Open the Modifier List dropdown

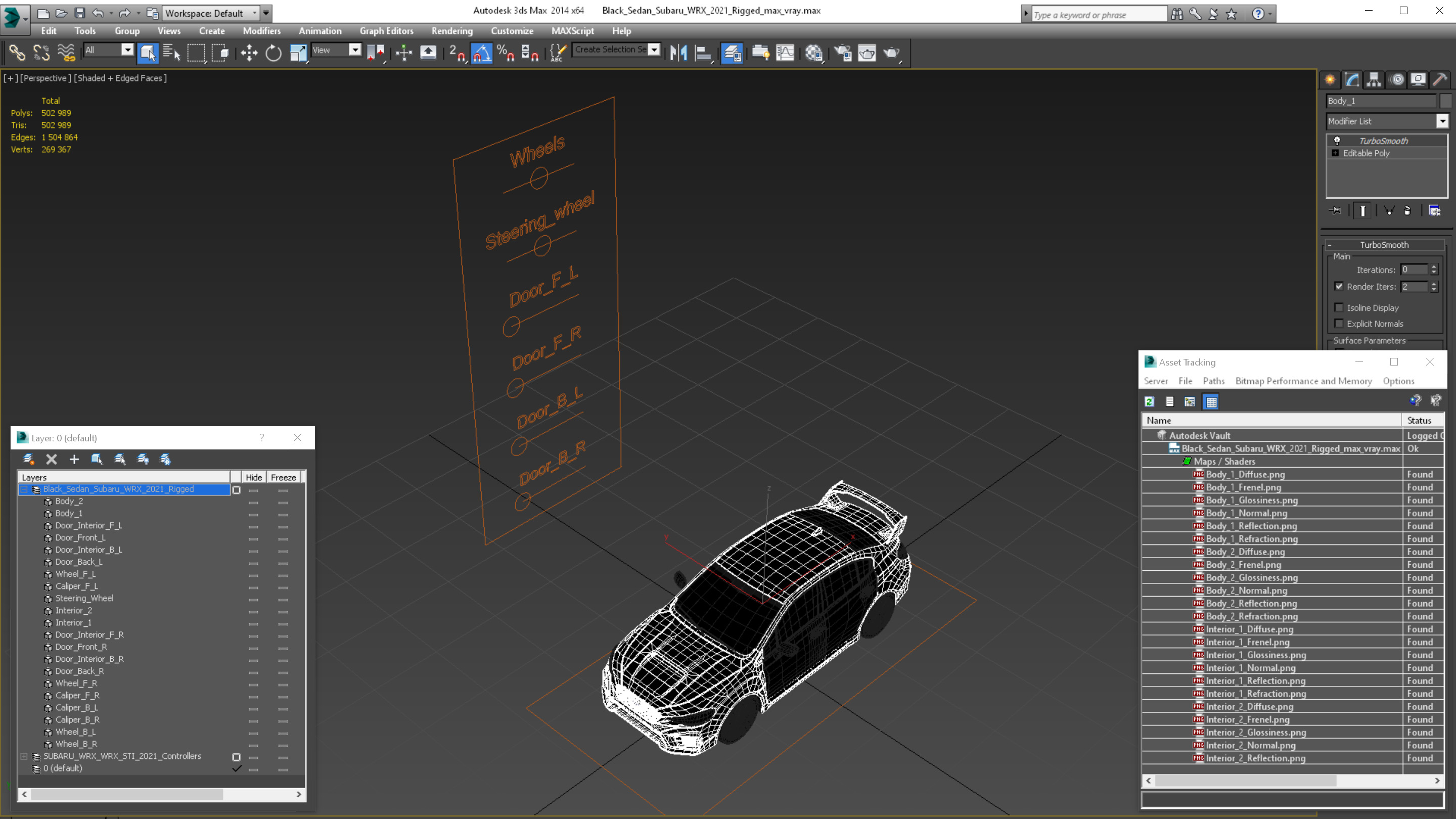click(1442, 121)
